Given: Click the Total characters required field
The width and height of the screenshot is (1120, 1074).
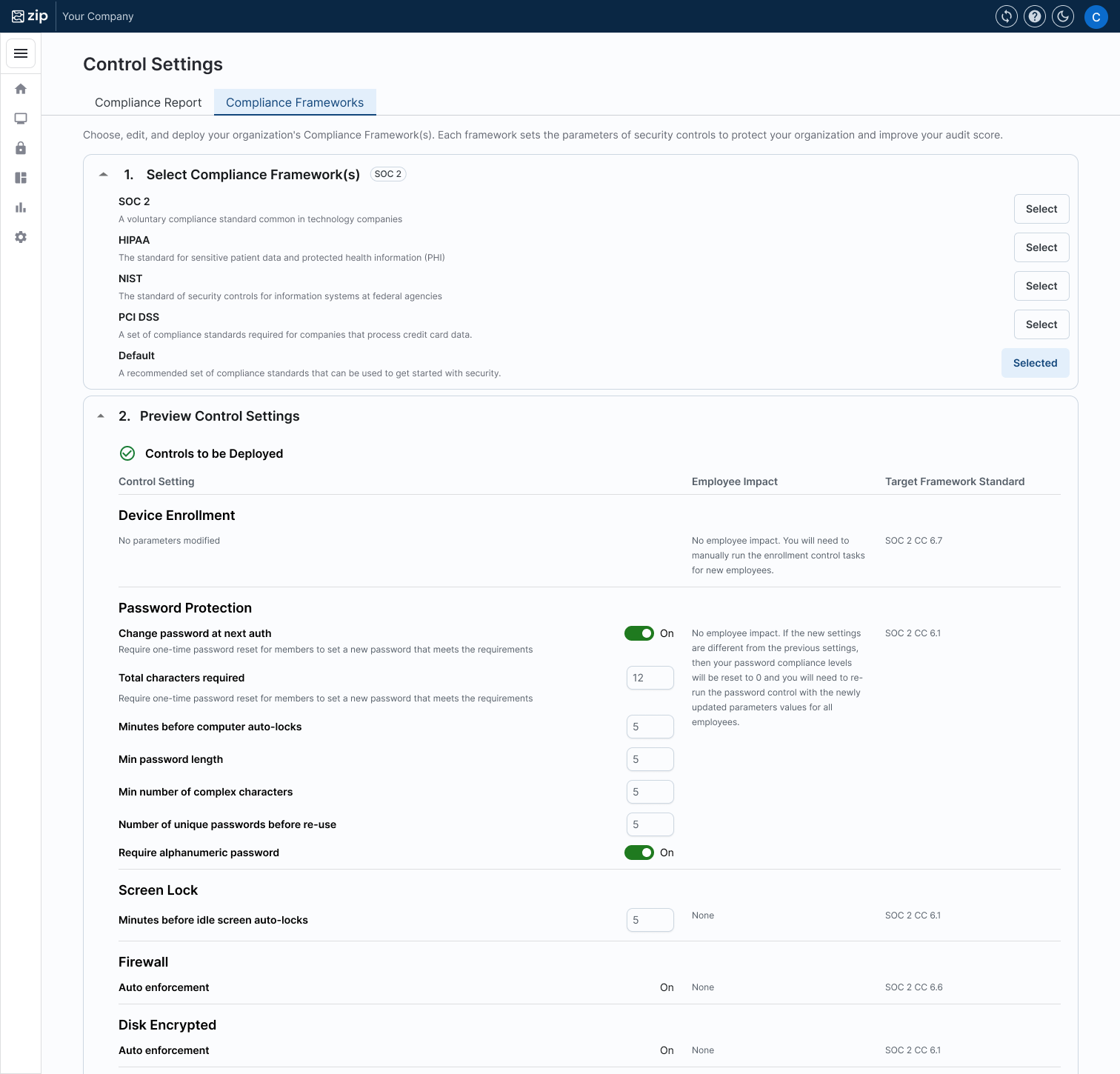Looking at the screenshot, I should (650, 678).
